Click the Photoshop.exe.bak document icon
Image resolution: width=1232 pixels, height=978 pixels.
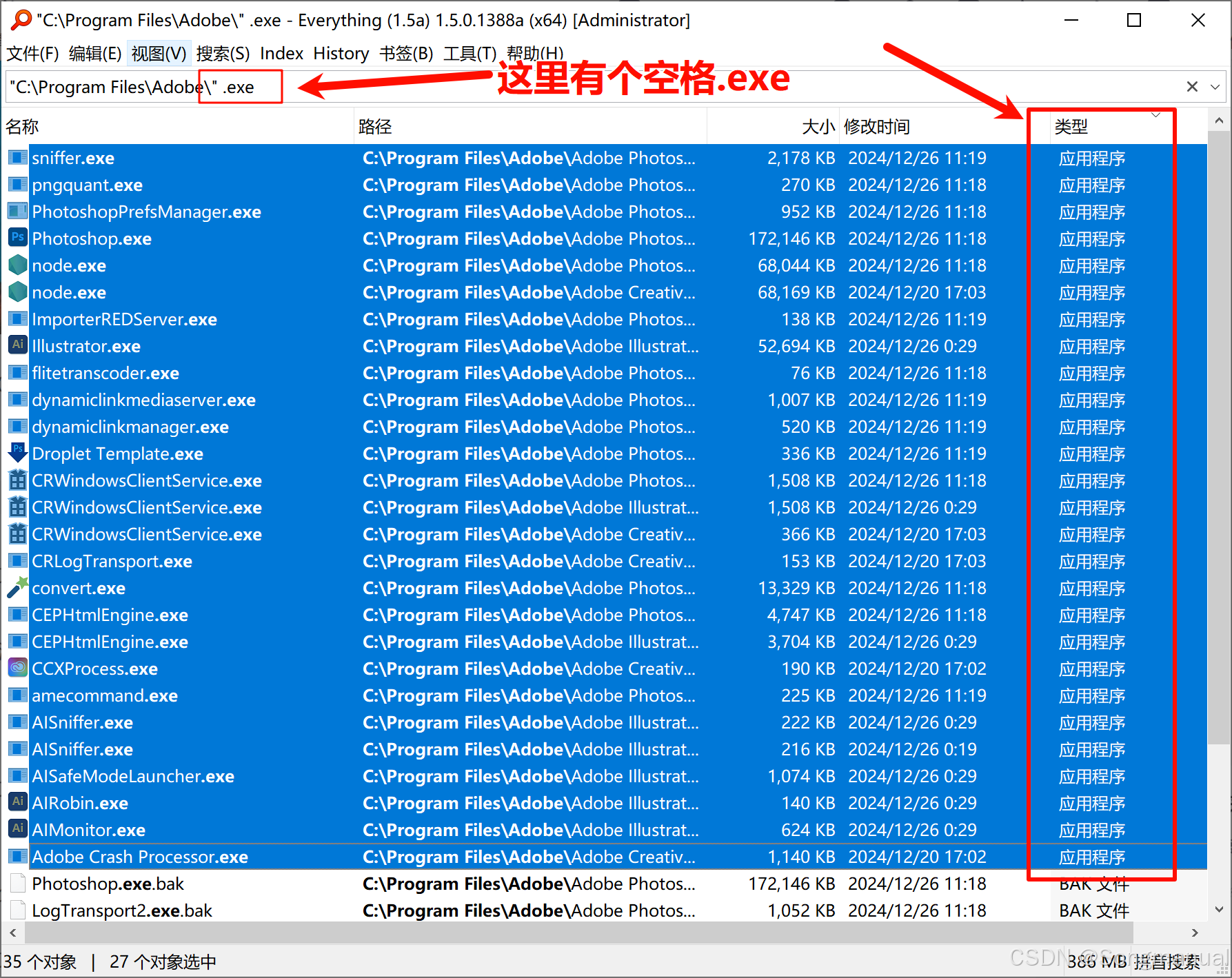[x=18, y=884]
